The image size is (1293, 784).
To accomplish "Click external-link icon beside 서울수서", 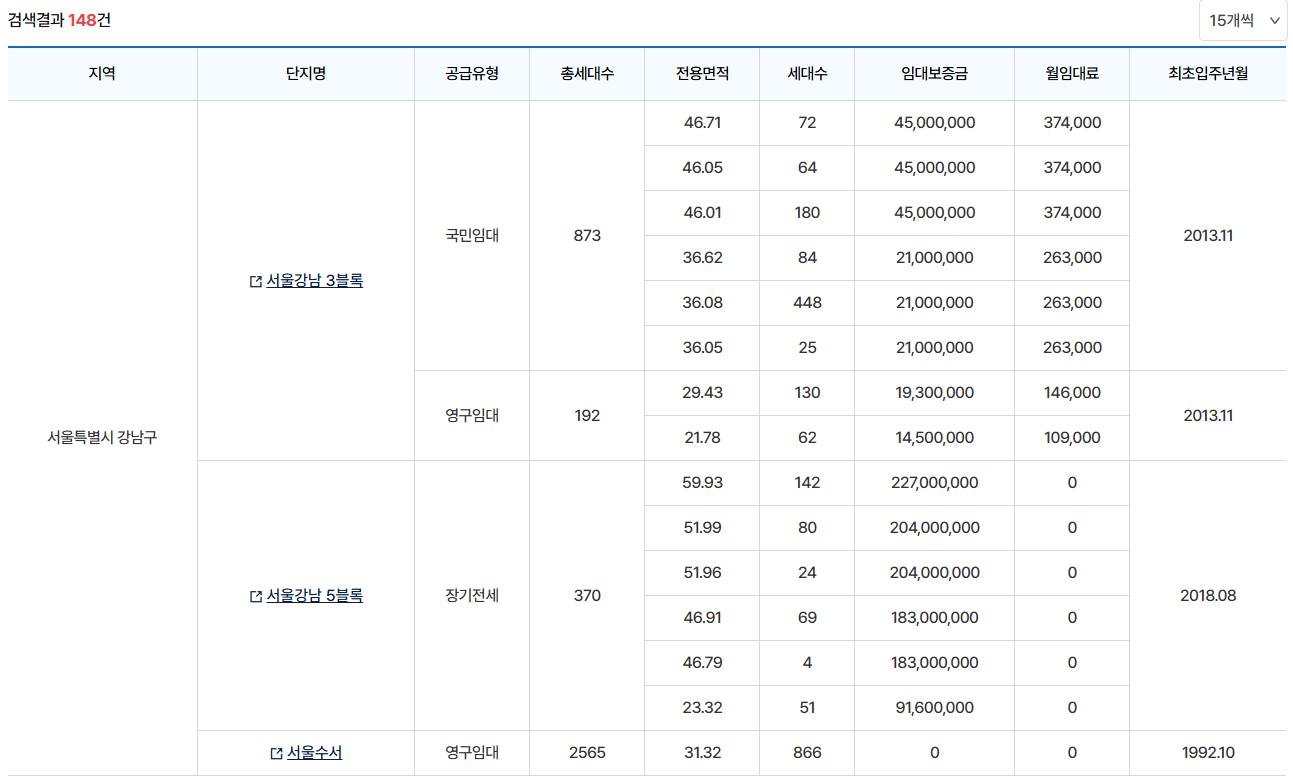I will (x=277, y=754).
